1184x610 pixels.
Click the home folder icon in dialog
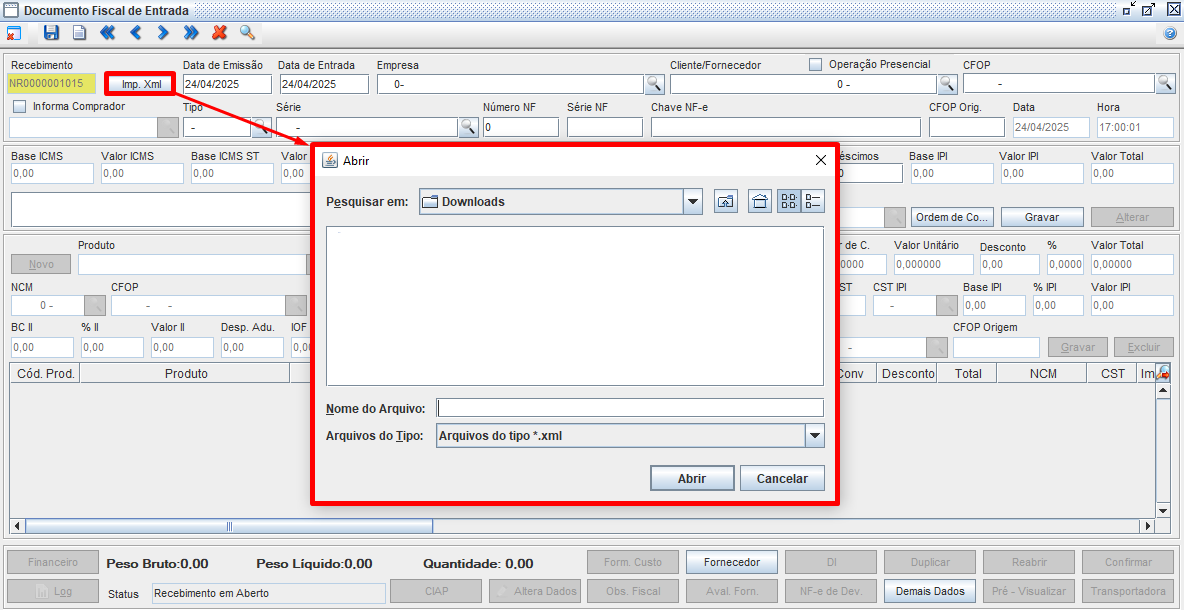[x=760, y=202]
